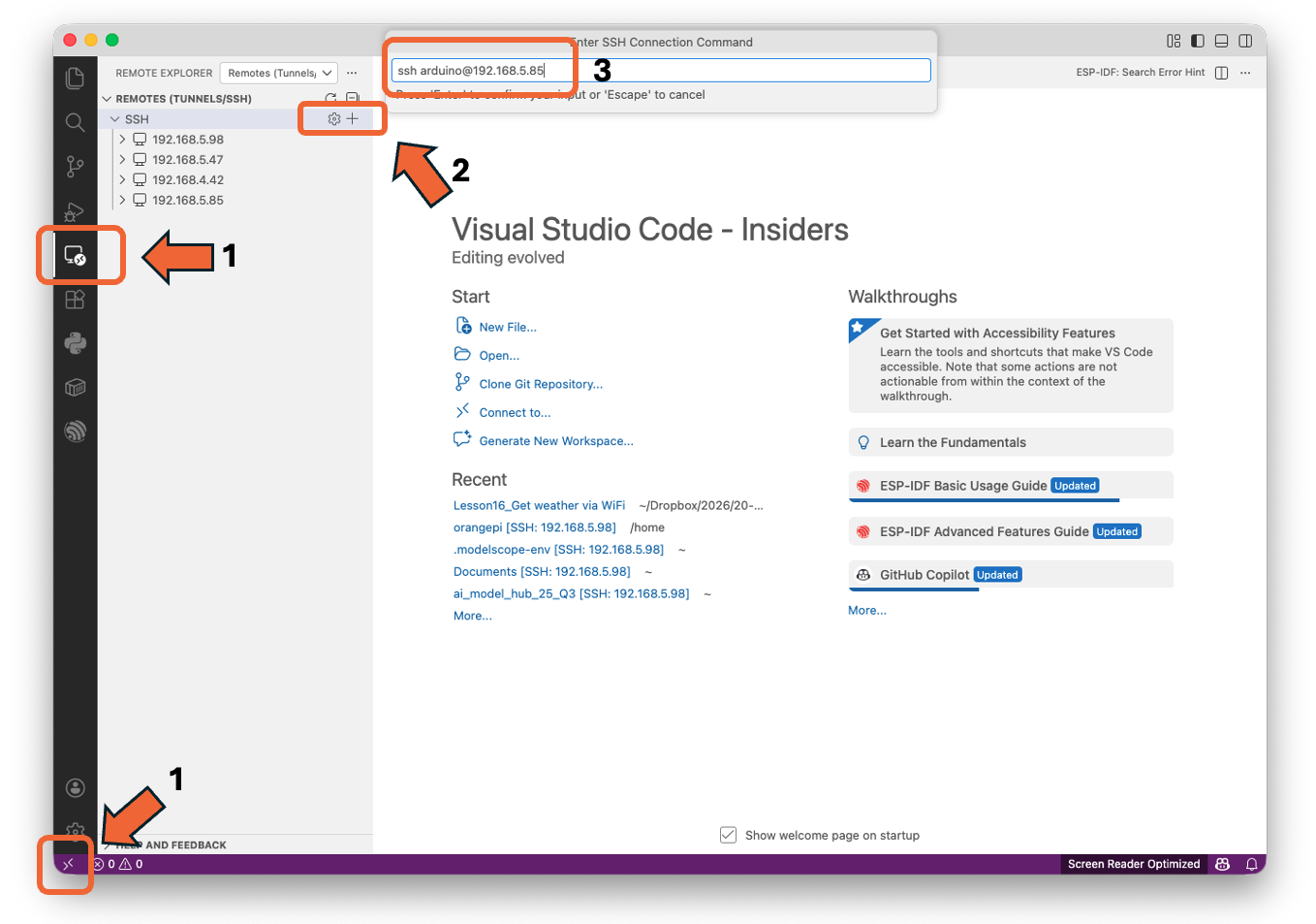The image size is (1316, 924).
Task: Open the Source Control view
Action: coord(75,167)
